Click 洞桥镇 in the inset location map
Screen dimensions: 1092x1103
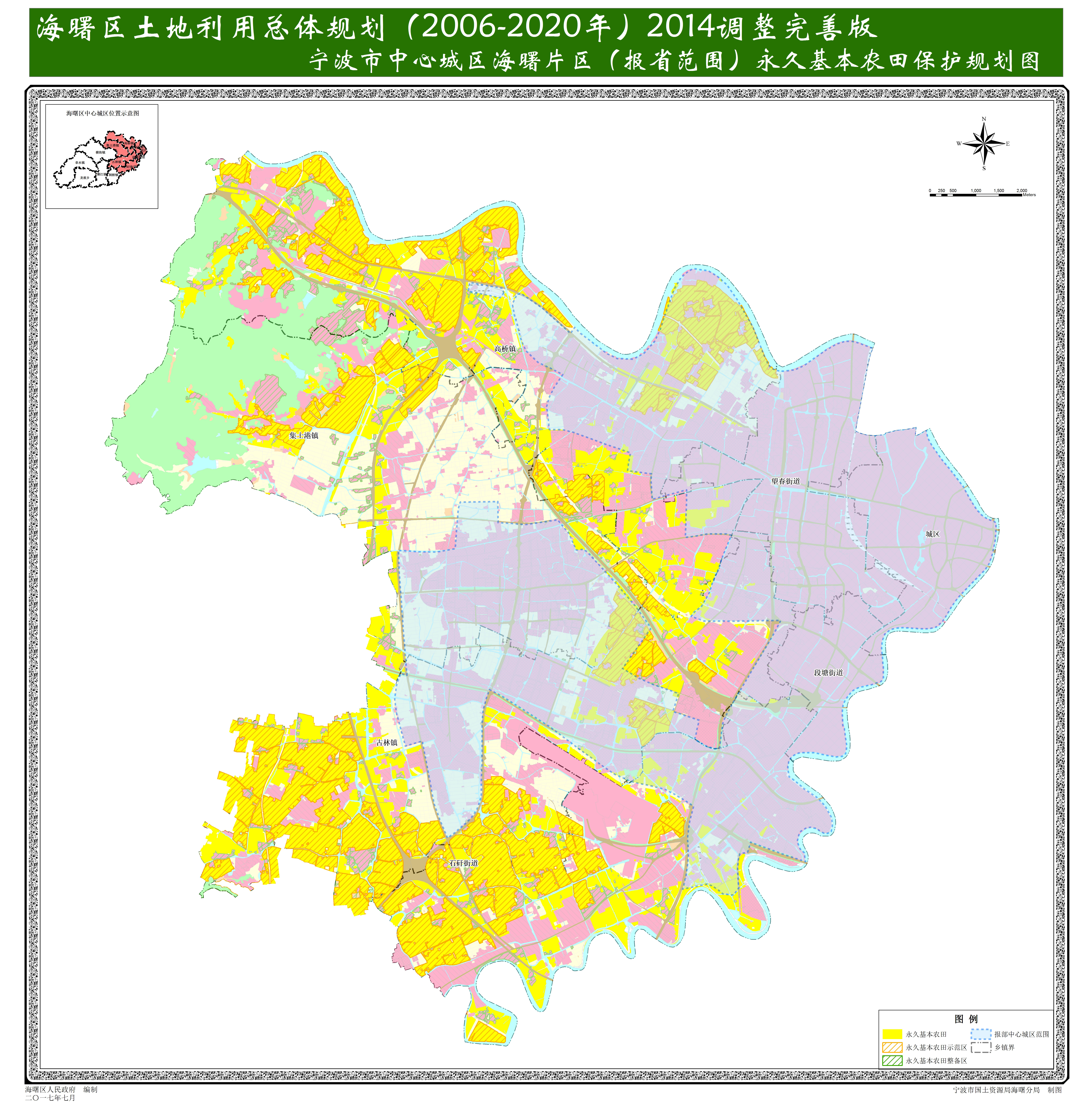coord(114,175)
